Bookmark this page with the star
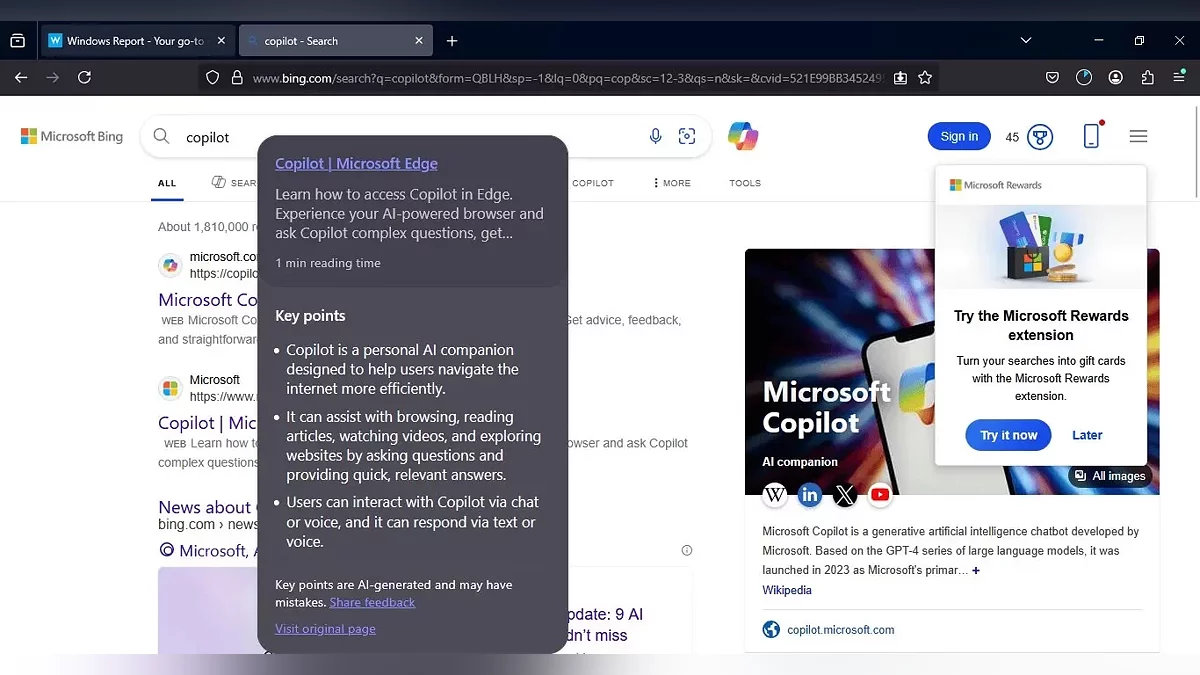The height and width of the screenshot is (675, 1200). [x=925, y=77]
